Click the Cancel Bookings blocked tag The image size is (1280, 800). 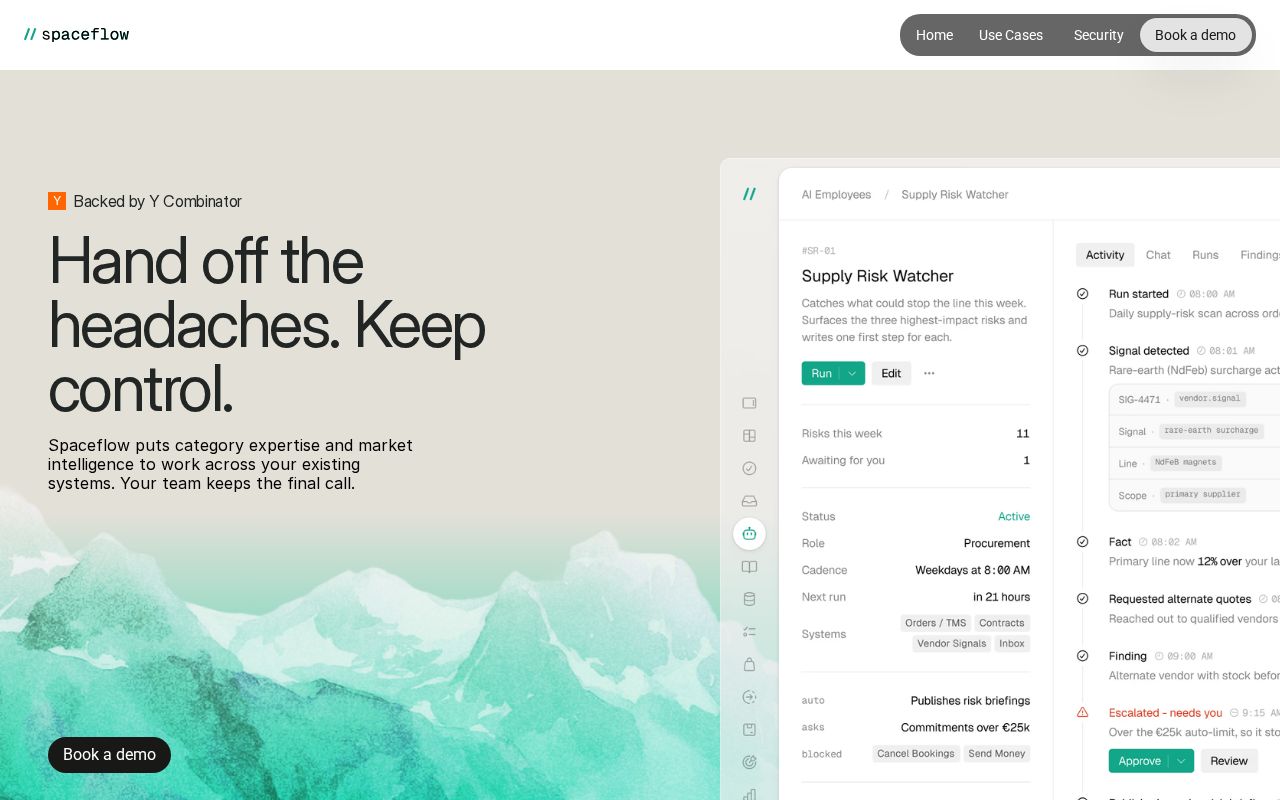pyautogui.click(x=916, y=754)
